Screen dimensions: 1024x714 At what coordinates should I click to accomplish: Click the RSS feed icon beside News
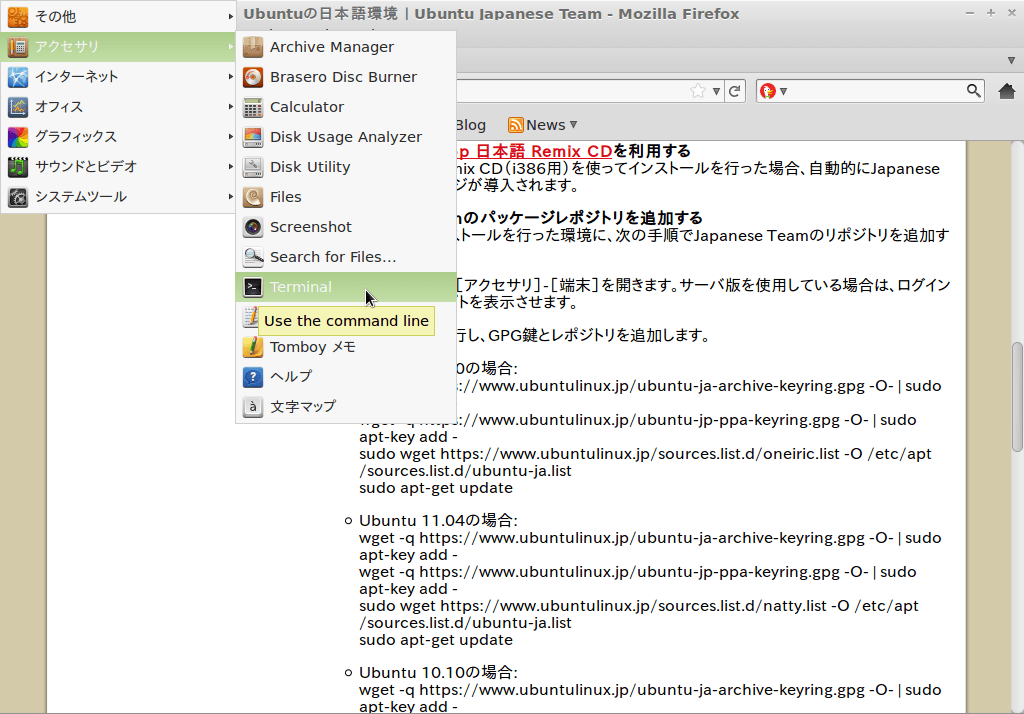click(x=515, y=125)
